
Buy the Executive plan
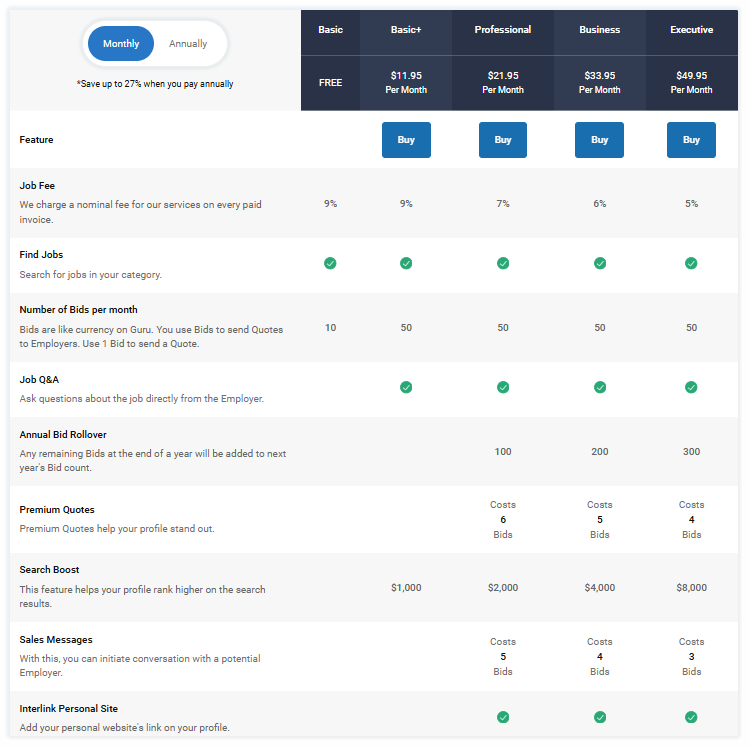click(691, 140)
